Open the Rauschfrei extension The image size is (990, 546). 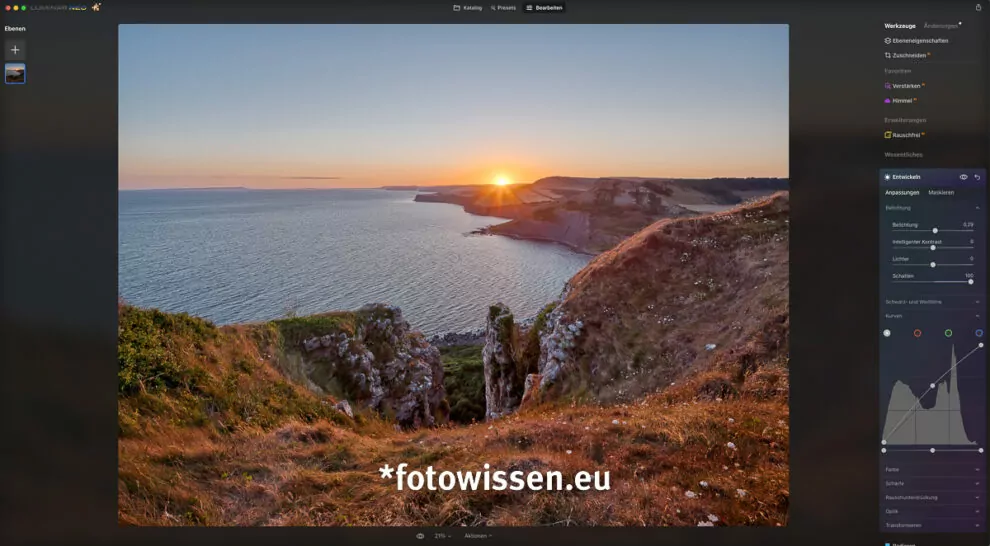click(903, 135)
